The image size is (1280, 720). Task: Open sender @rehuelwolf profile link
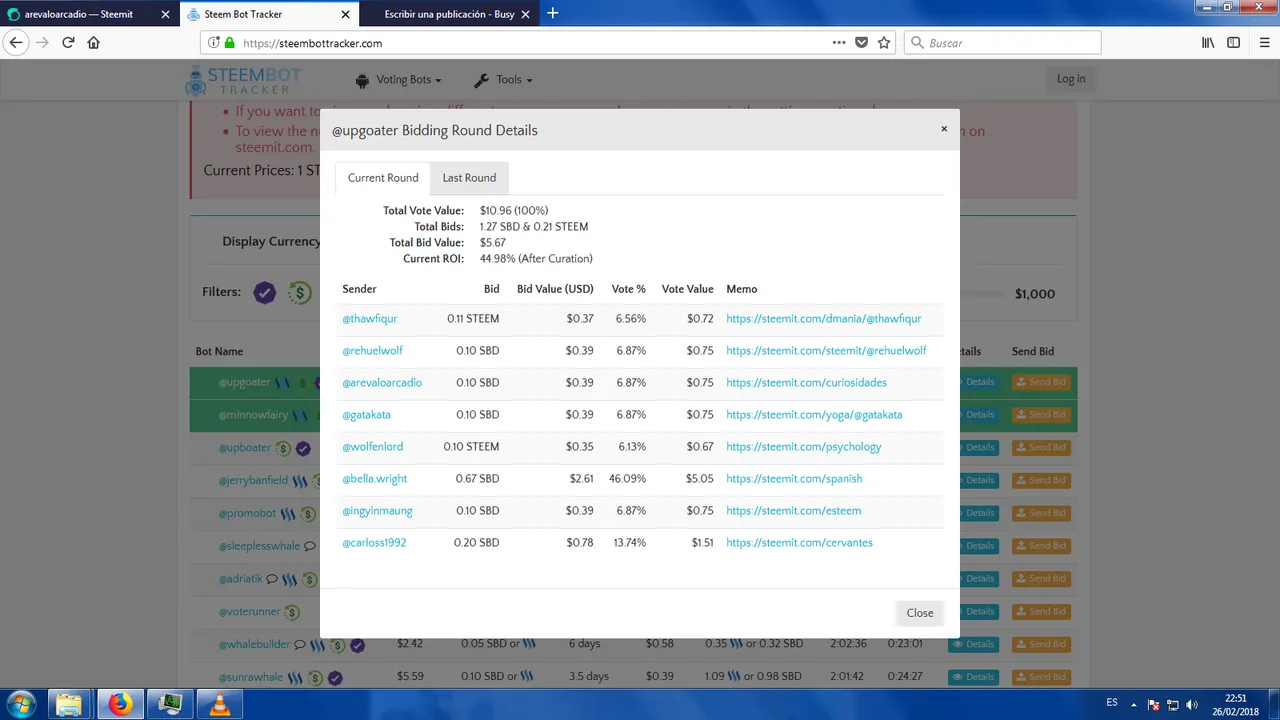[372, 351]
